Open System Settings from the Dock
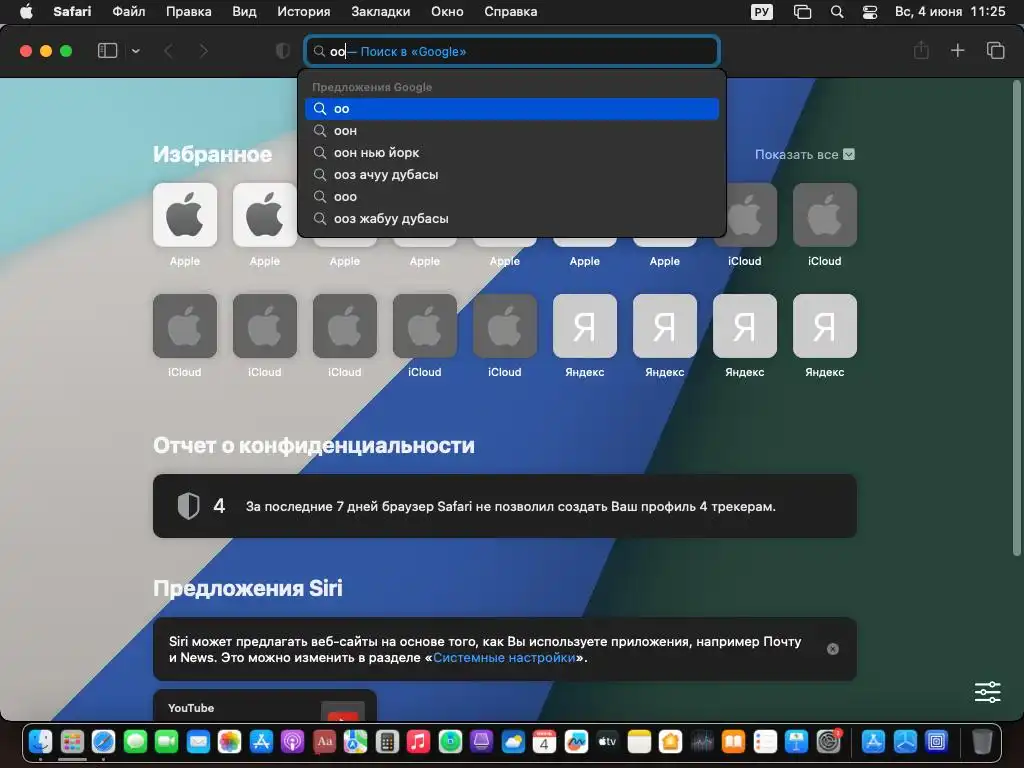The width and height of the screenshot is (1024, 768). (828, 741)
